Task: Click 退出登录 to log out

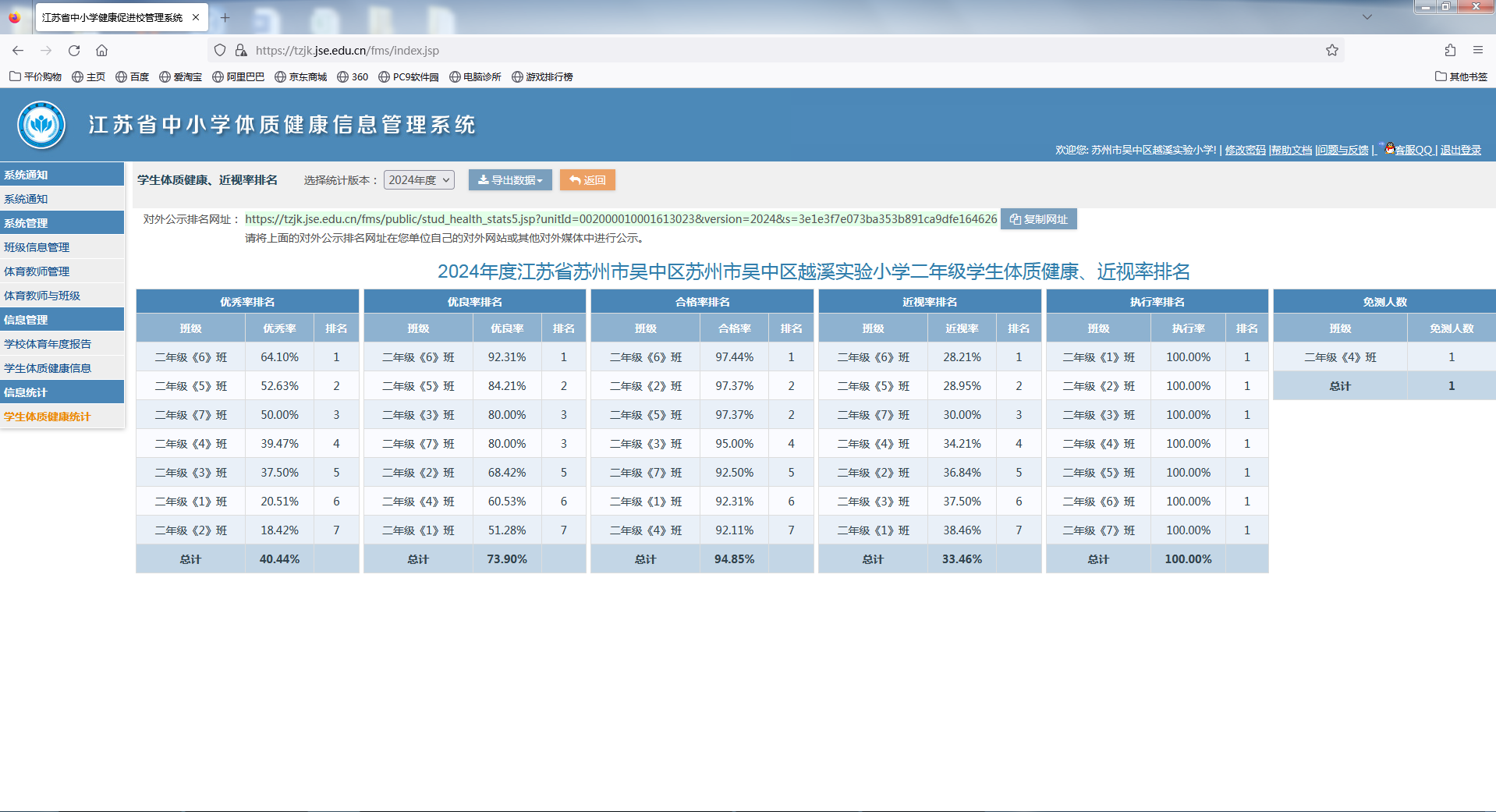Action: tap(1460, 150)
